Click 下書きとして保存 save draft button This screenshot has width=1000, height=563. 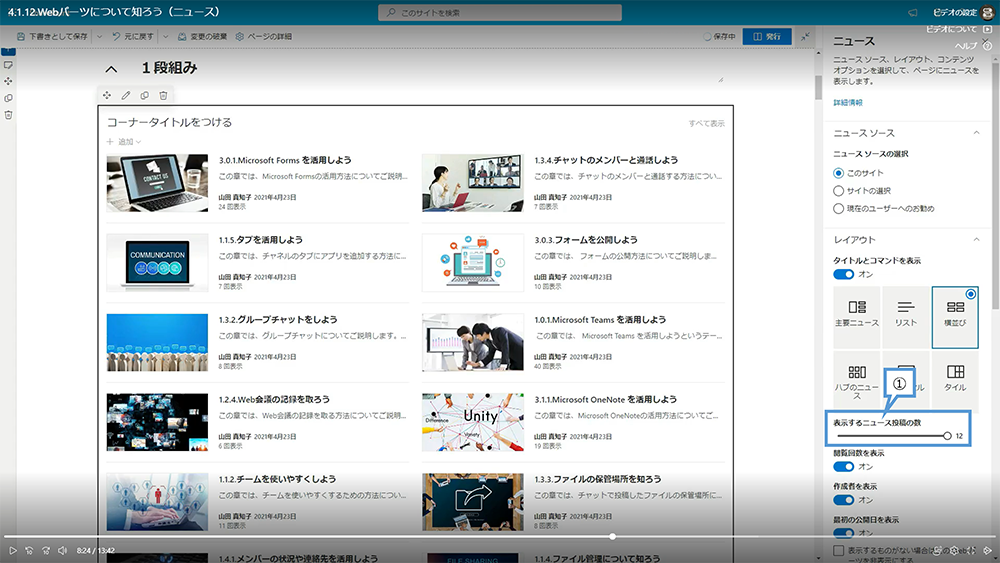(x=52, y=36)
